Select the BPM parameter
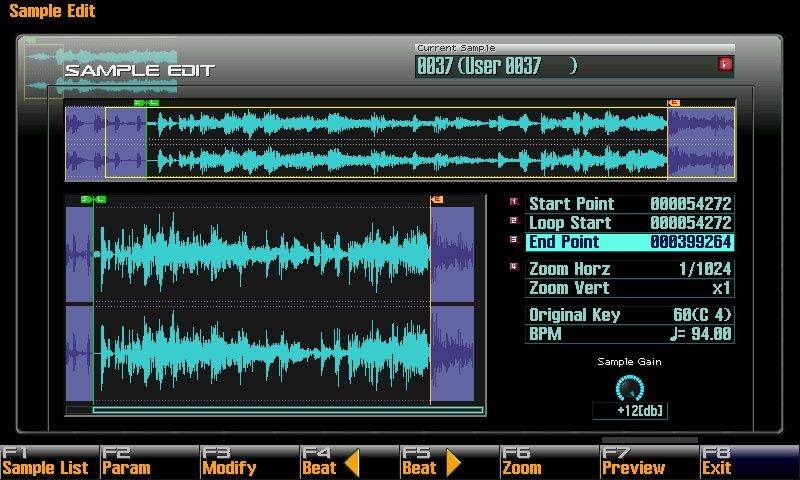800x480 pixels. point(630,334)
